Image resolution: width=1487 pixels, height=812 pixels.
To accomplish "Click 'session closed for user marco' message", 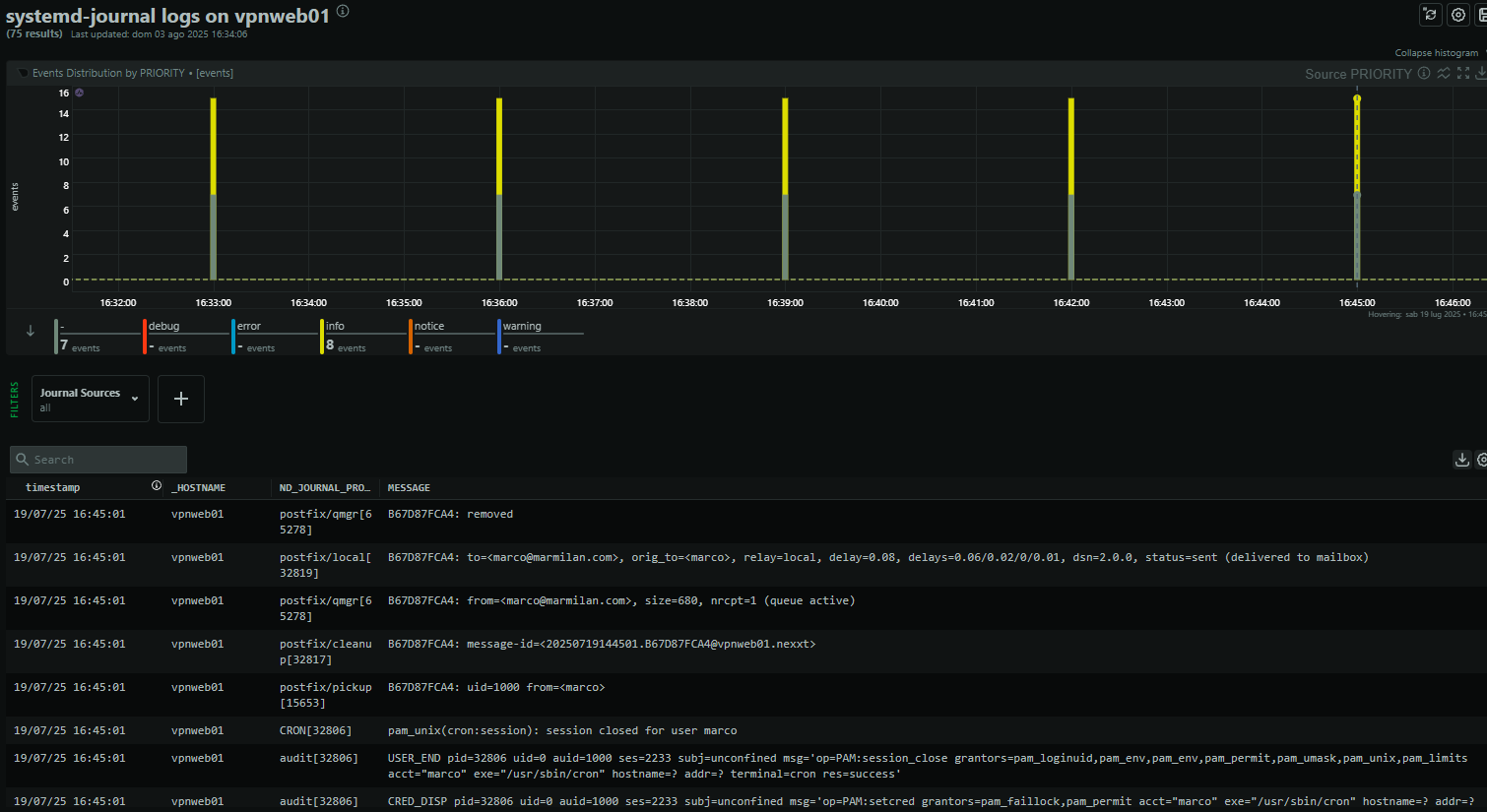I will (x=562, y=730).
